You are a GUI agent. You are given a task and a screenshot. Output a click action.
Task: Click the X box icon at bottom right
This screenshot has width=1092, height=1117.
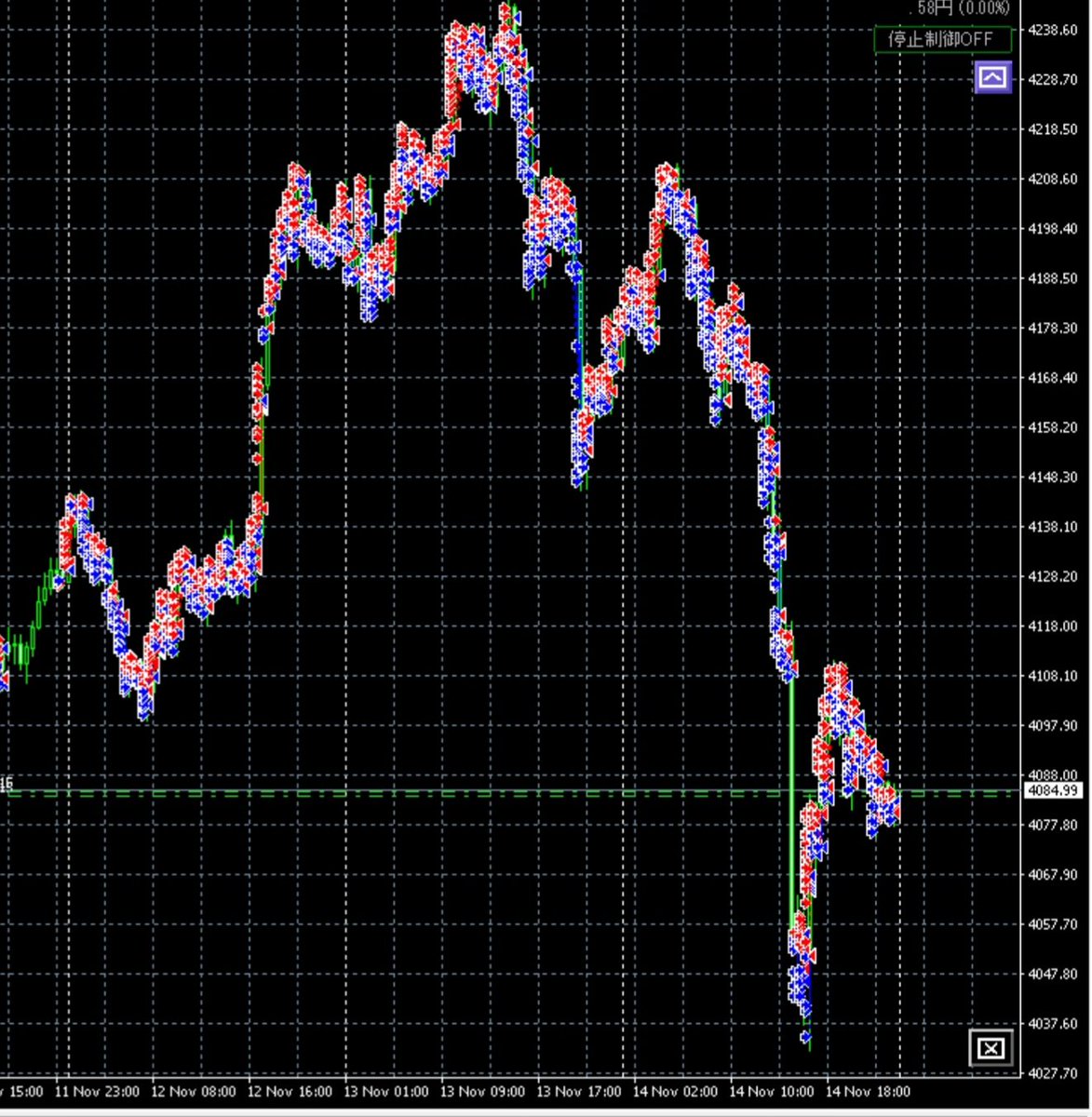pos(991,1049)
